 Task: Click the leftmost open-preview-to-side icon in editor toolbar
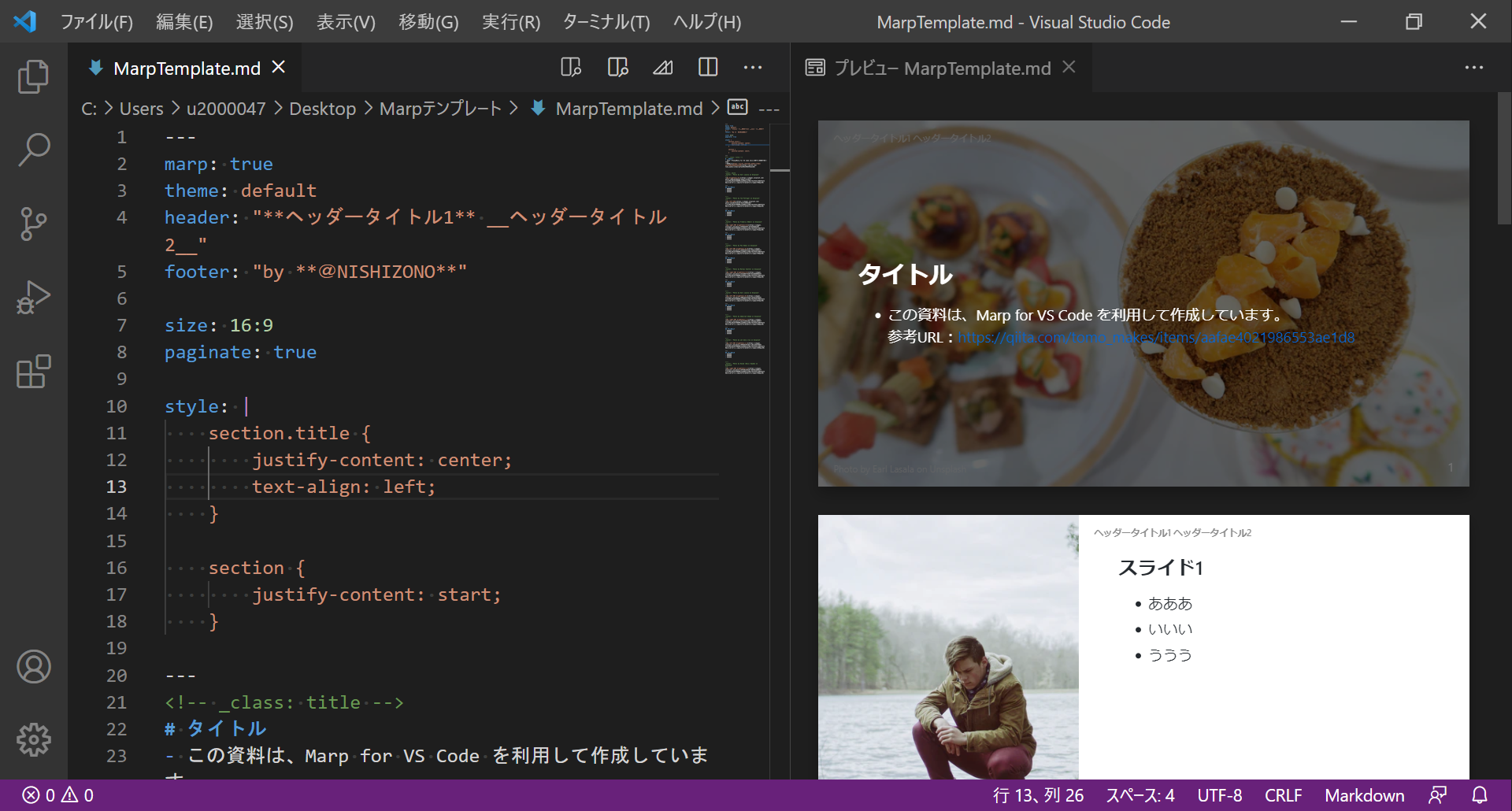tap(571, 68)
